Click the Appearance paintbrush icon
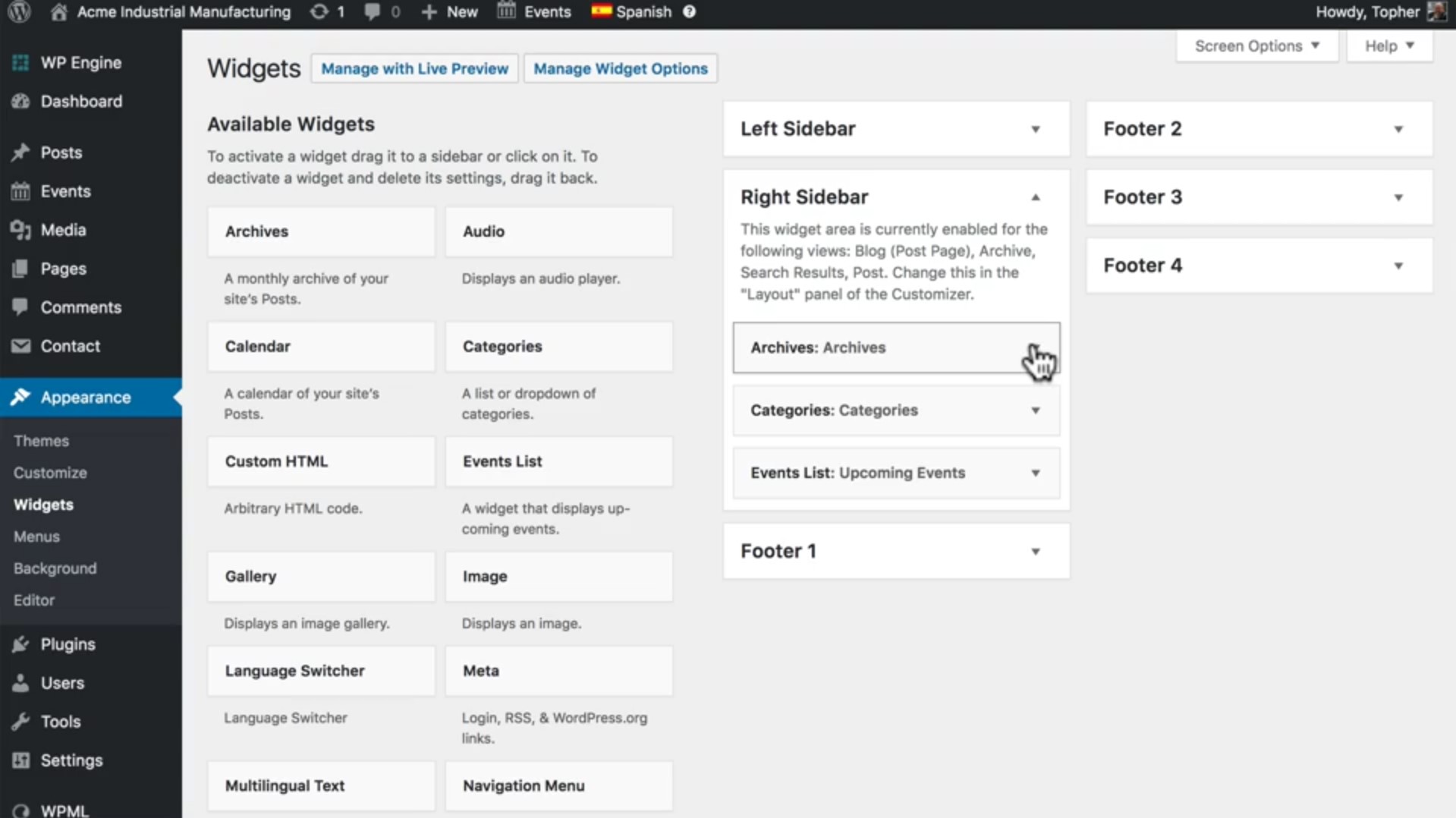Screen dimensions: 1456x818 tap(20, 397)
